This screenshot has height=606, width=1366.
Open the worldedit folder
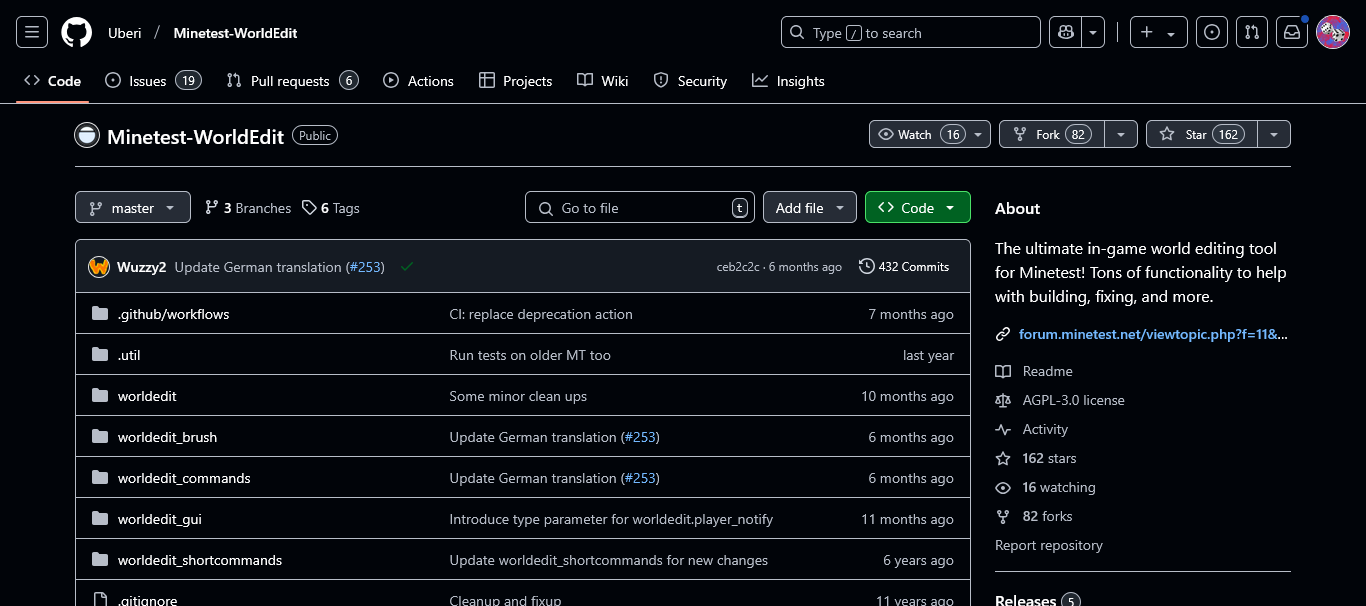(147, 396)
